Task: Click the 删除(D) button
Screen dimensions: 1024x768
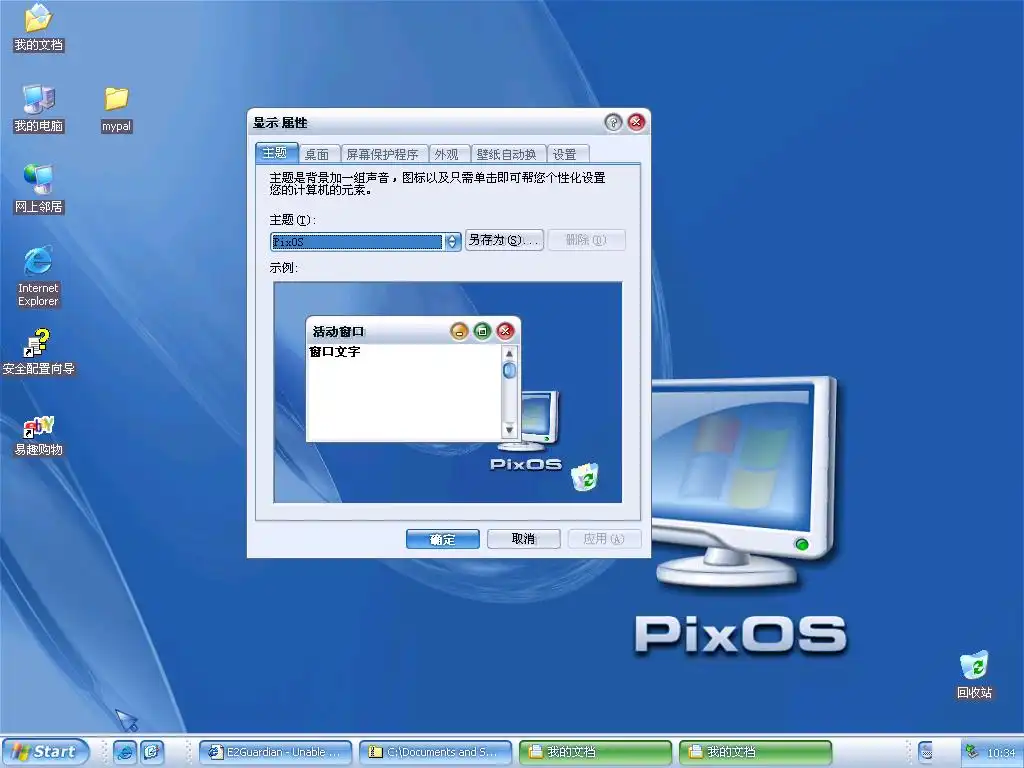Action: (x=586, y=240)
